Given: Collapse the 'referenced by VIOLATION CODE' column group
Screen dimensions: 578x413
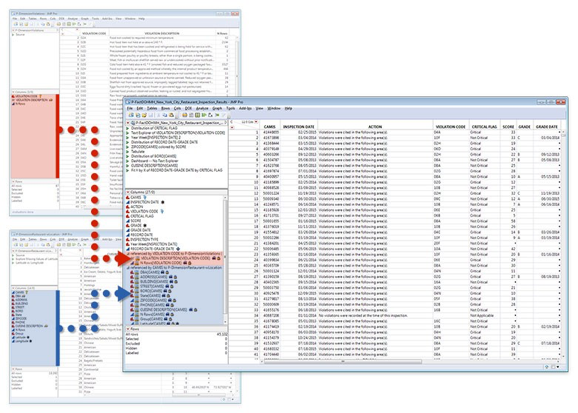Looking at the screenshot, I should coord(128,254).
